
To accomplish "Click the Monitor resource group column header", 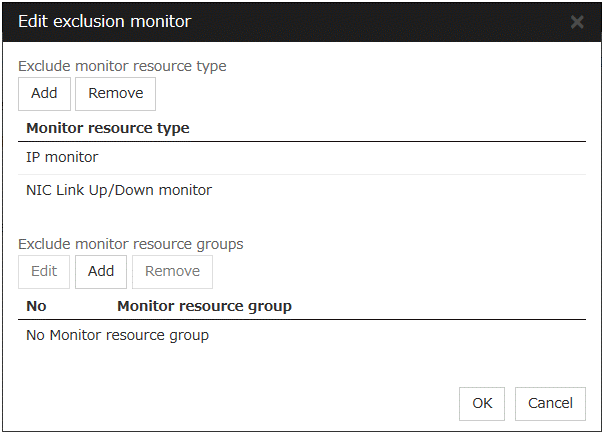I will (x=204, y=306).
